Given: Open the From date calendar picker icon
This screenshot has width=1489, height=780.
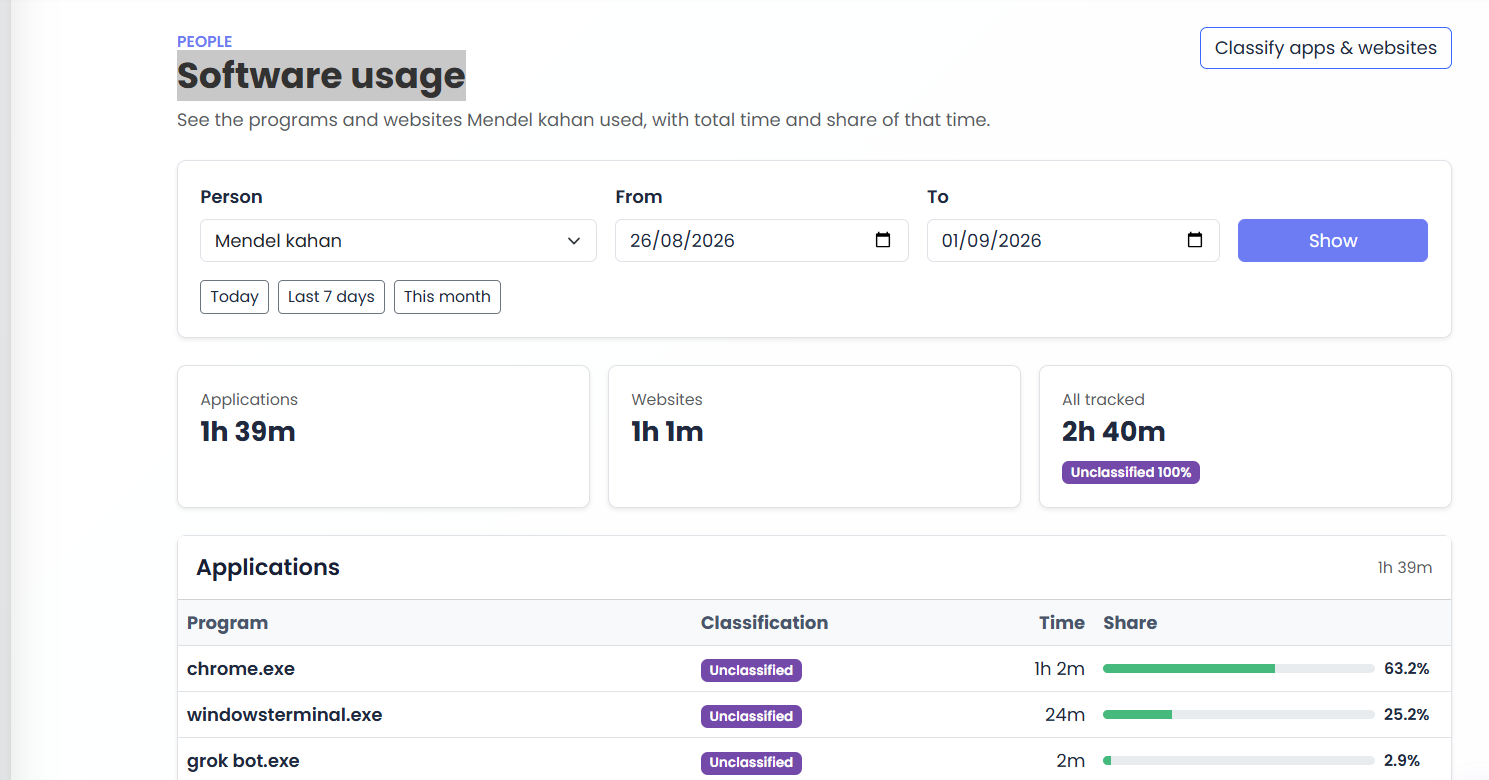Looking at the screenshot, I should click(x=883, y=240).
